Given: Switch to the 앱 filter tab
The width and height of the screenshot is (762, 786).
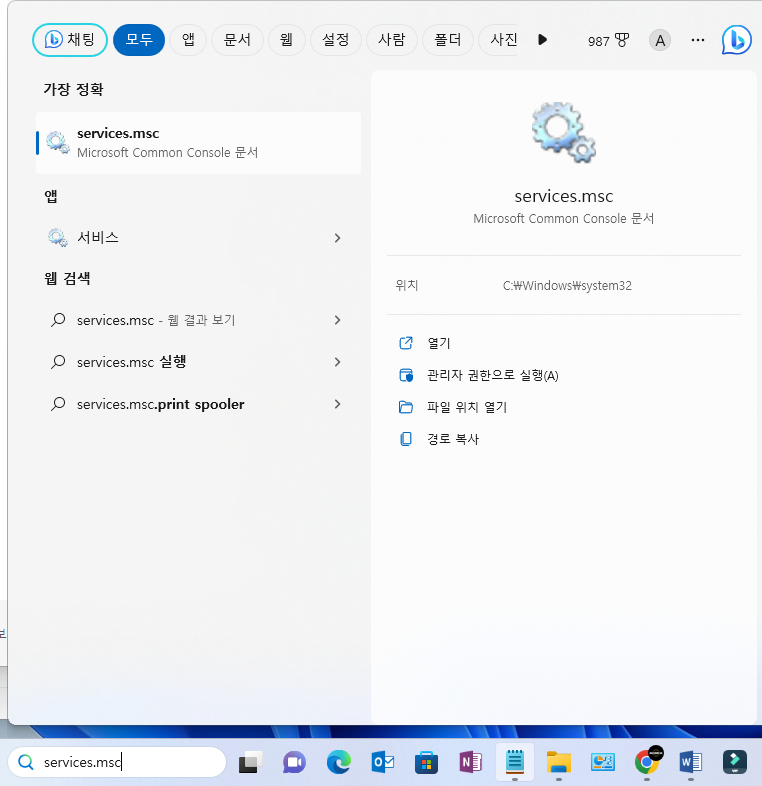Looking at the screenshot, I should click(x=188, y=40).
